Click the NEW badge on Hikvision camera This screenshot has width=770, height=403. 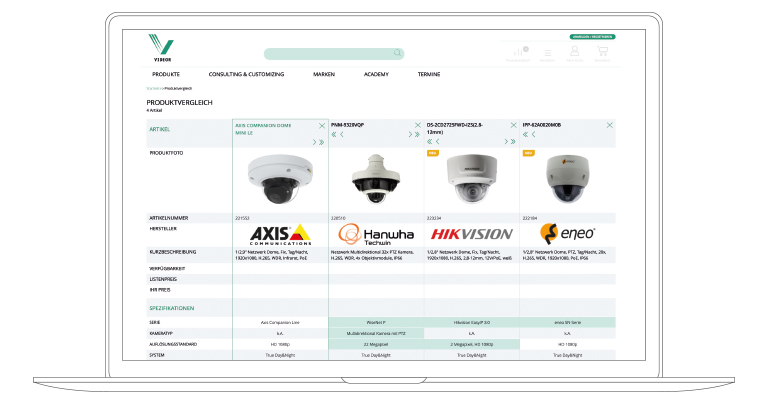(x=433, y=153)
